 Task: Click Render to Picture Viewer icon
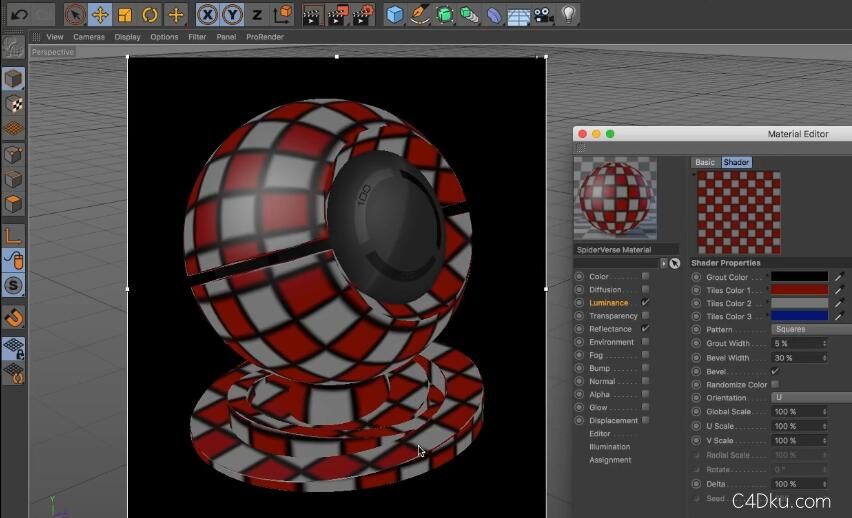tap(337, 15)
